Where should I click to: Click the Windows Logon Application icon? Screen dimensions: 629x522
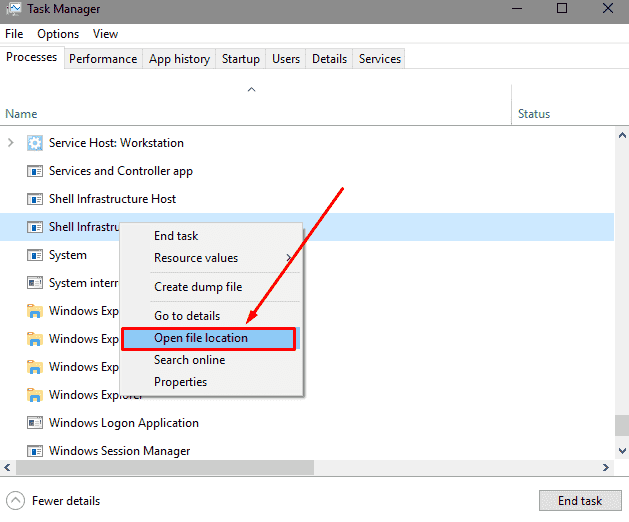(35, 423)
